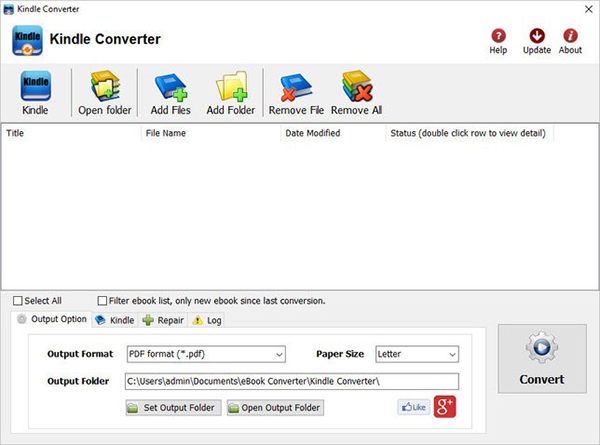Click the Status column header
Screen dimensions: 600x445
(x=470, y=133)
